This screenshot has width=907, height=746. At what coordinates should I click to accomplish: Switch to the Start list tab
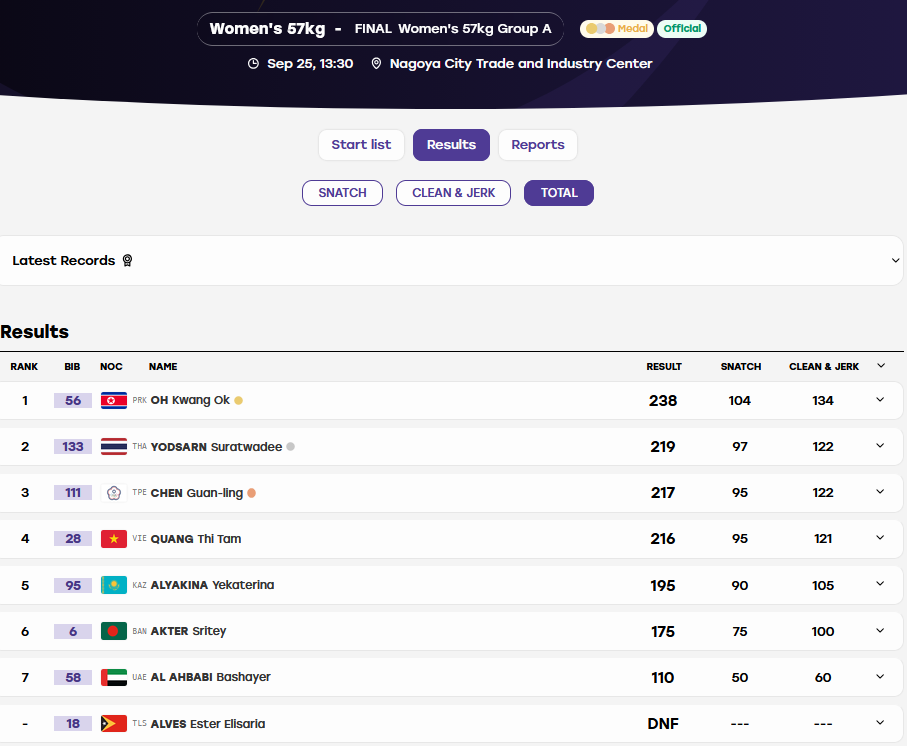click(x=361, y=145)
